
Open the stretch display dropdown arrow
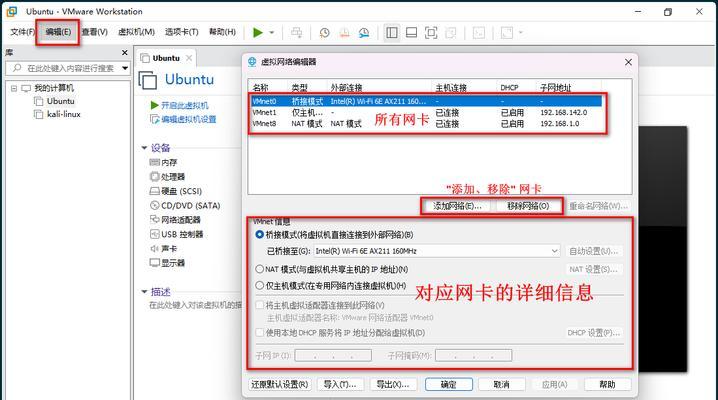coord(521,32)
